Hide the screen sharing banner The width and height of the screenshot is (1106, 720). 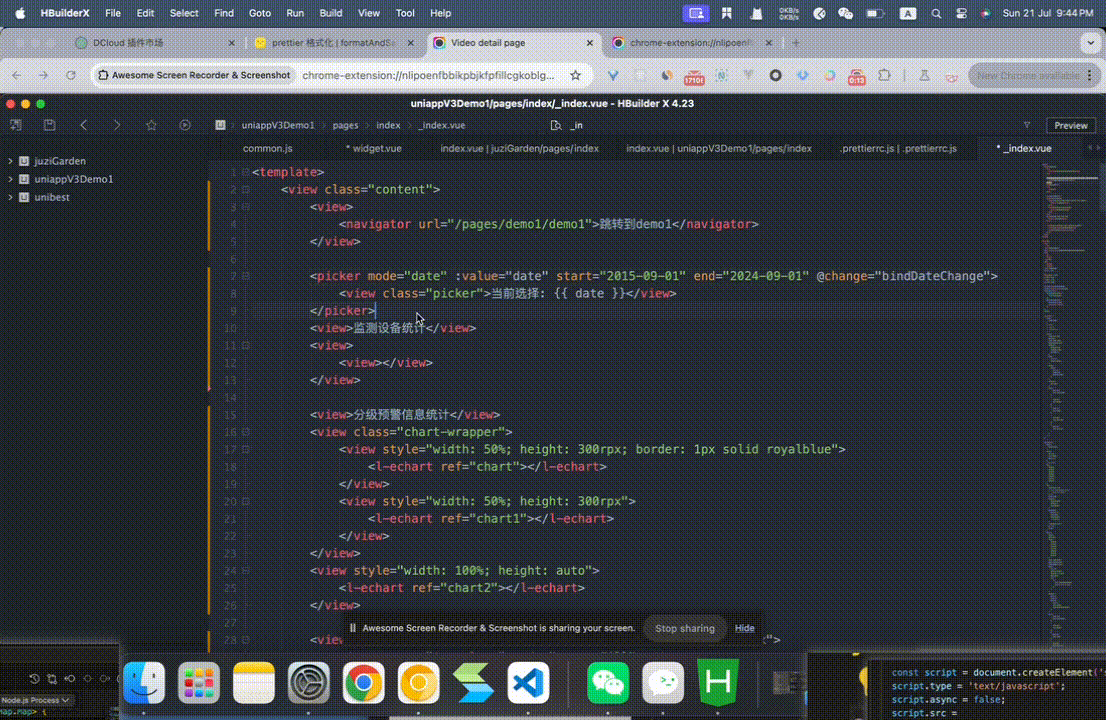pos(744,628)
